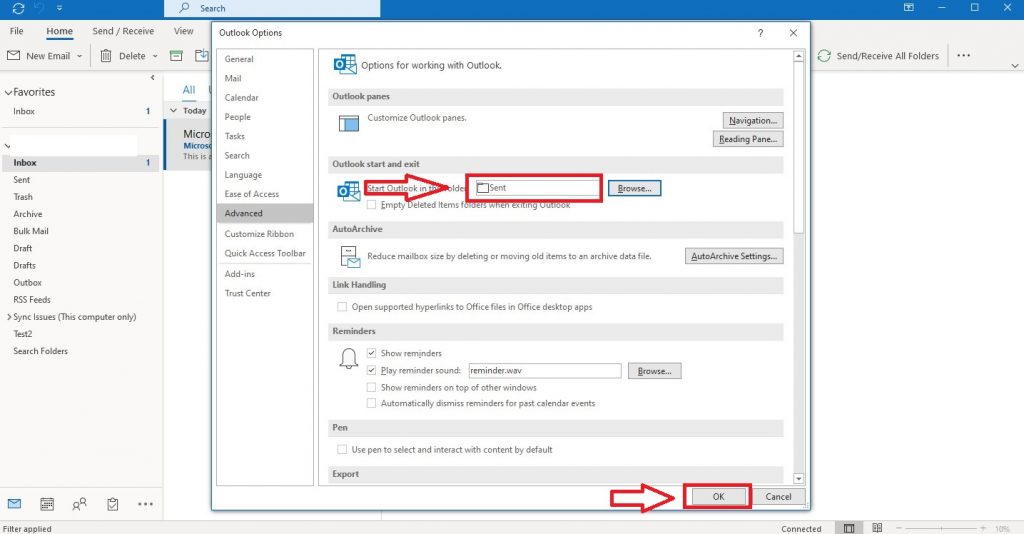Image resolution: width=1024 pixels, height=534 pixels.
Task: Click the ribbon more commands ellipsis
Action: point(963,55)
